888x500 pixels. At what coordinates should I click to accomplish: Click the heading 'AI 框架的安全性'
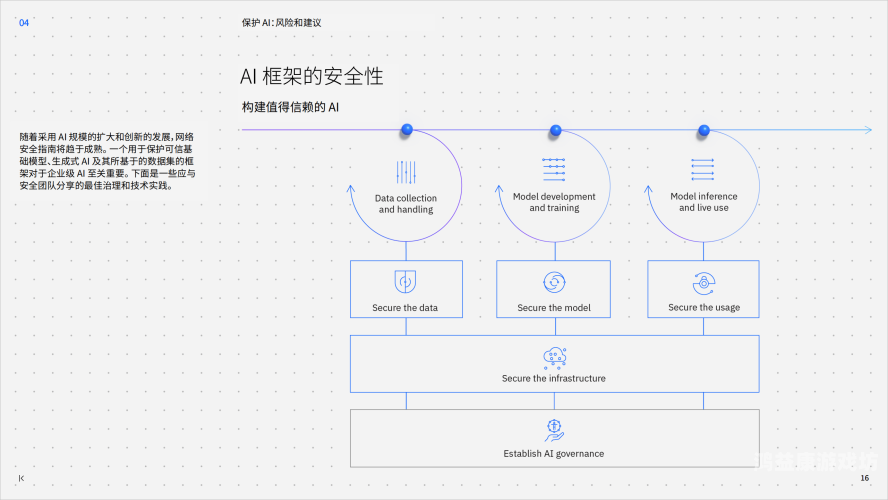tap(311, 76)
